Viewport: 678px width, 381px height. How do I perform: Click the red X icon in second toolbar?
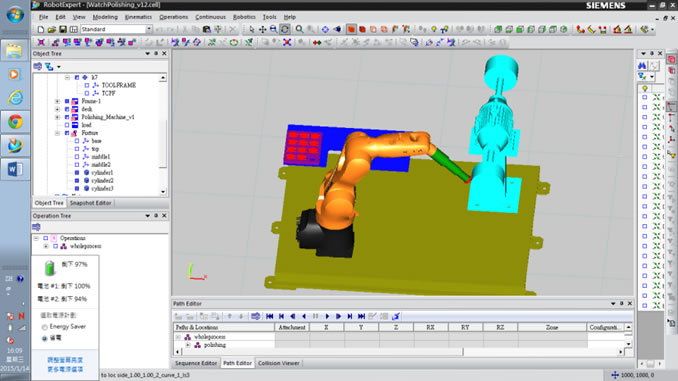287,42
